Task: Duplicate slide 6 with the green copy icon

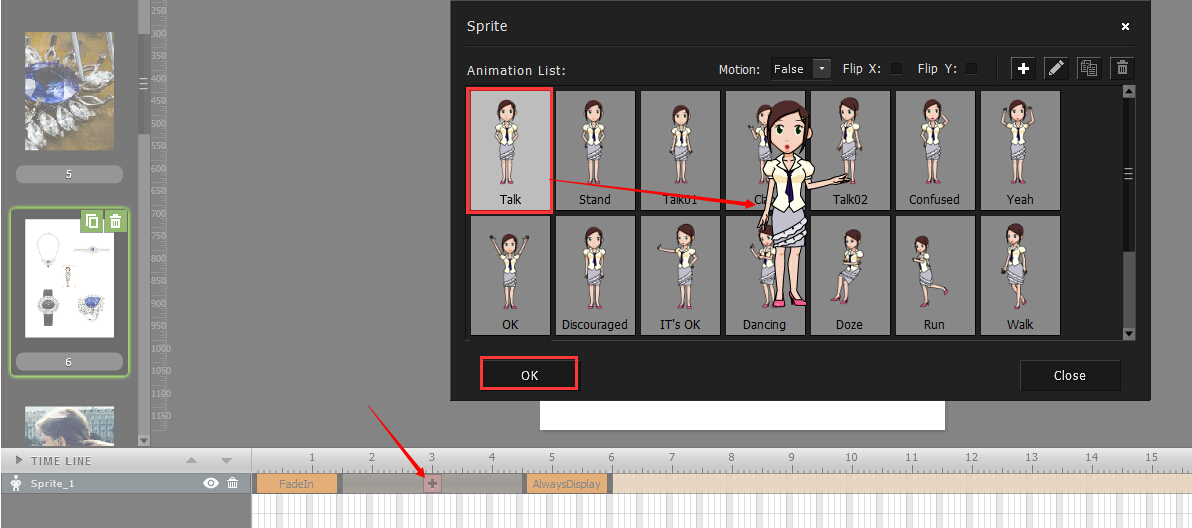Action: [92, 221]
